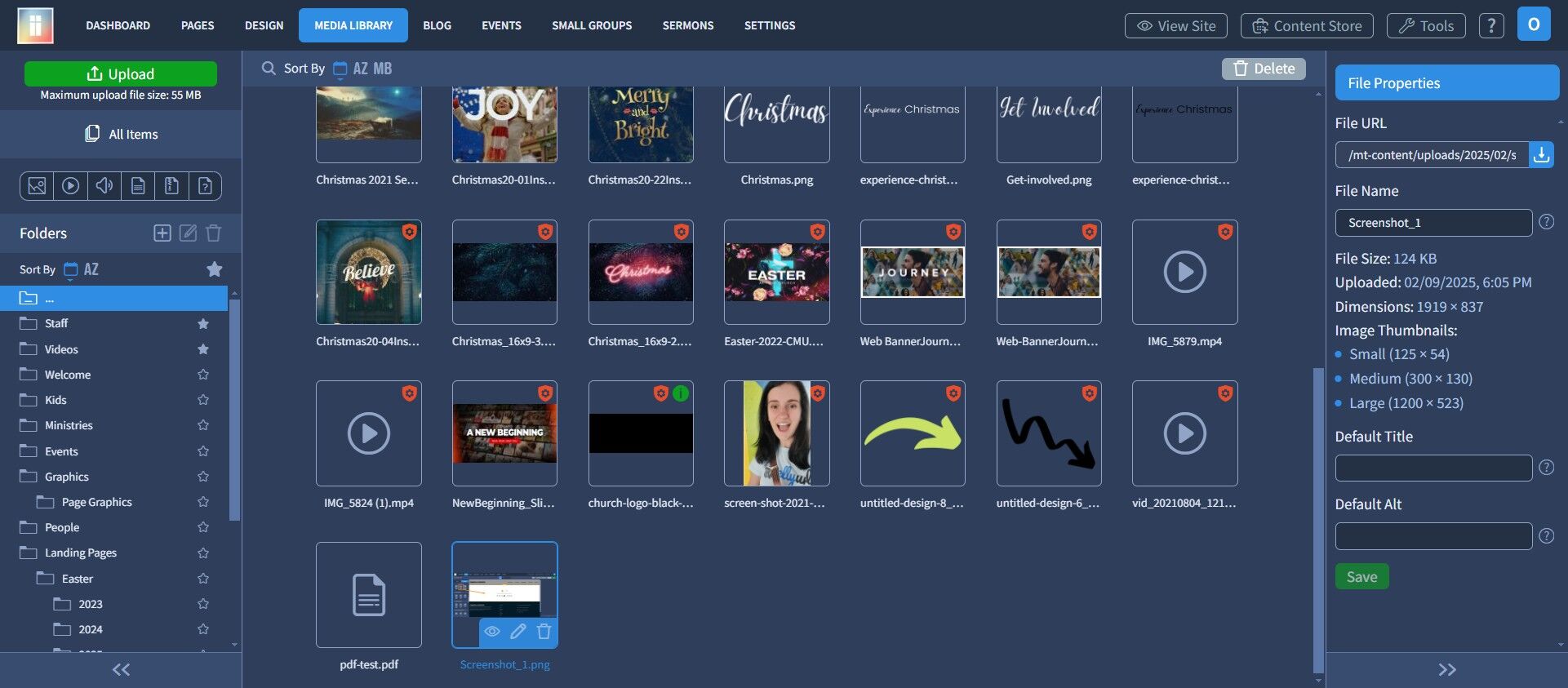Sort media files by date
The image size is (1568, 688).
pos(340,69)
